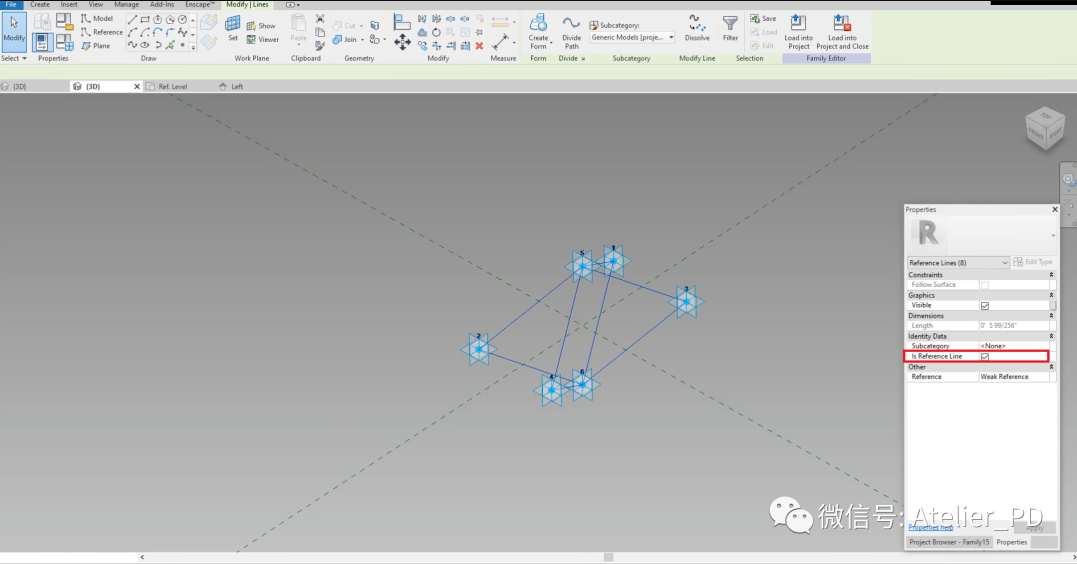Screen dimensions: 1077x564
Task: Choose the Model line option
Action: [x=97, y=19]
